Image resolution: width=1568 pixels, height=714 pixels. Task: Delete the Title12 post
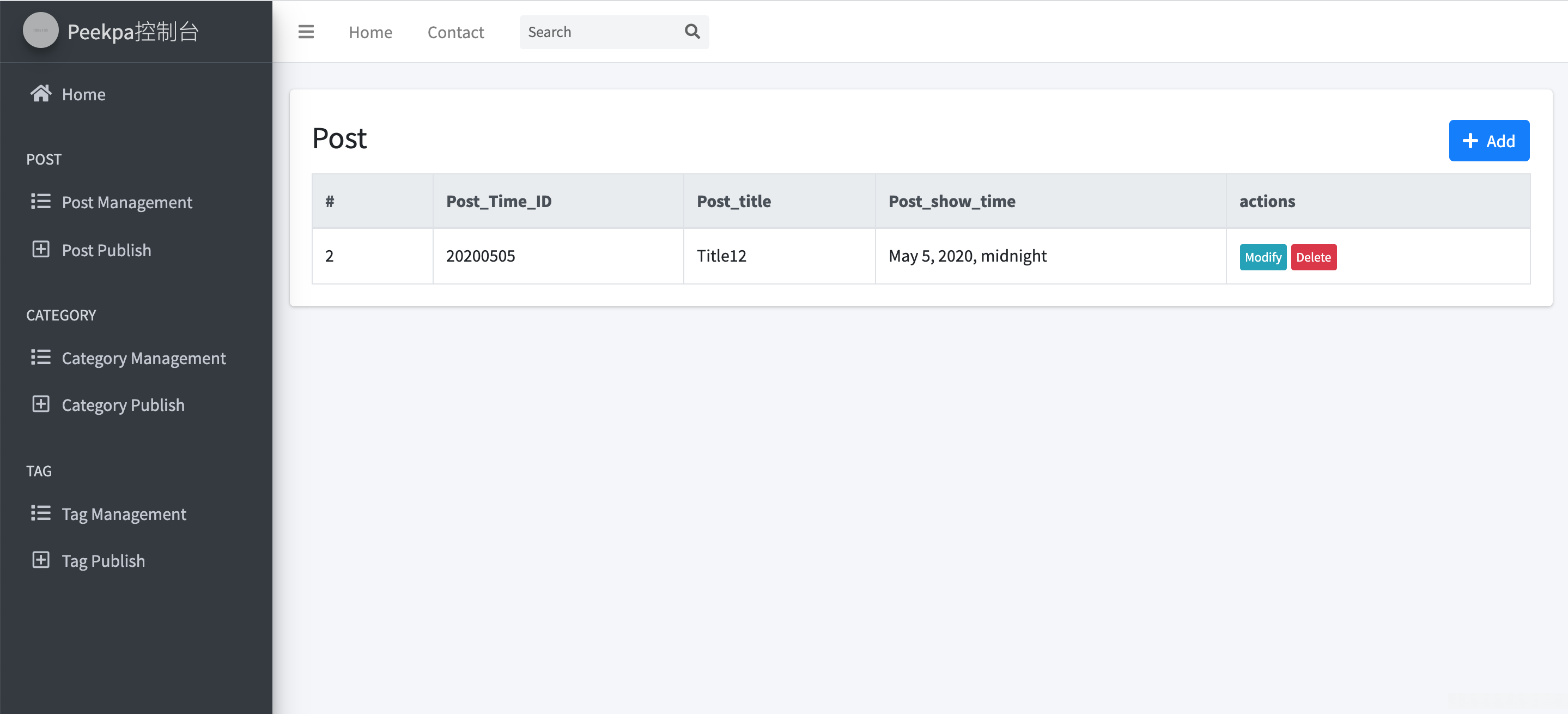coord(1313,257)
